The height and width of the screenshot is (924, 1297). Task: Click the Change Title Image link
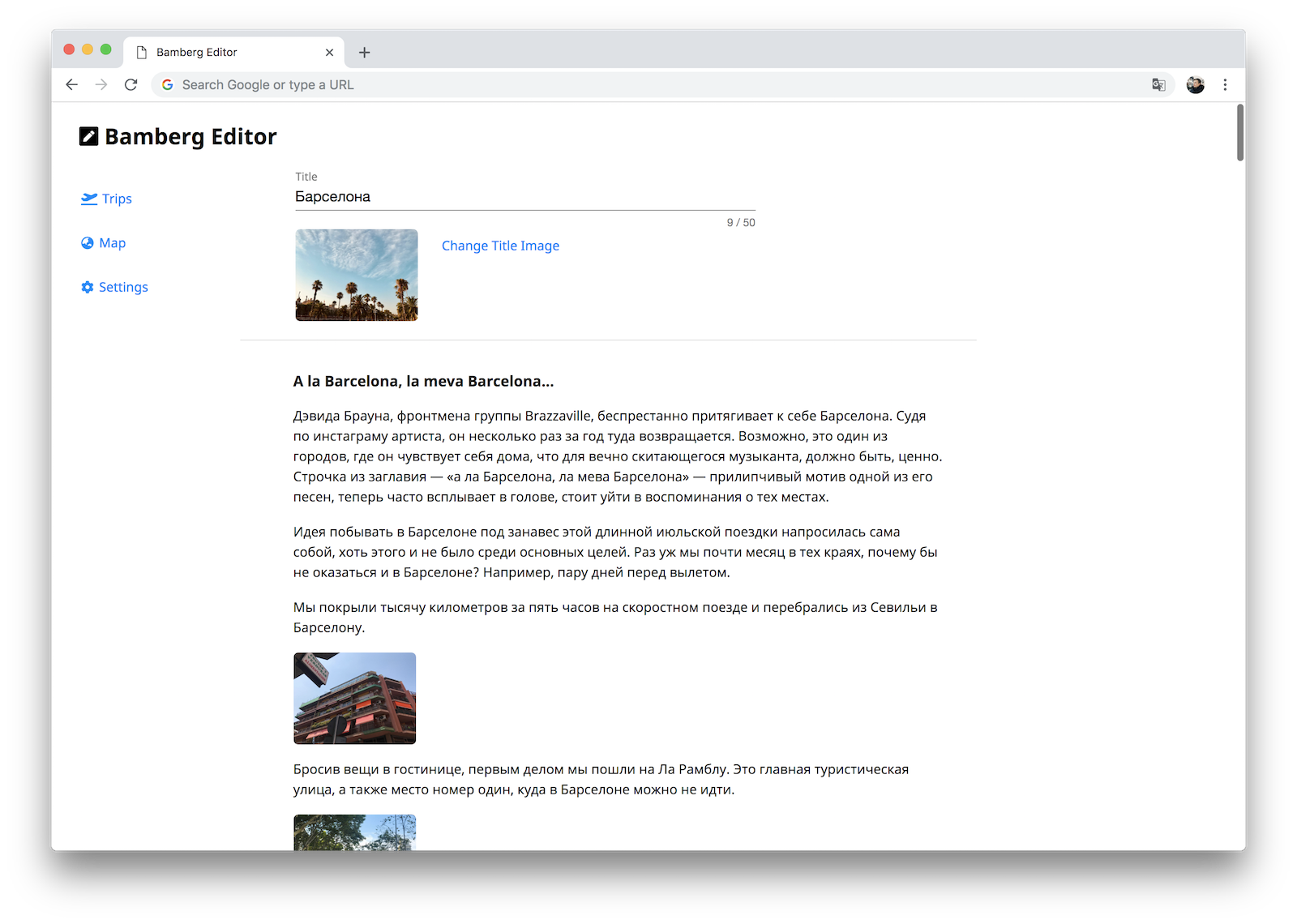(500, 246)
